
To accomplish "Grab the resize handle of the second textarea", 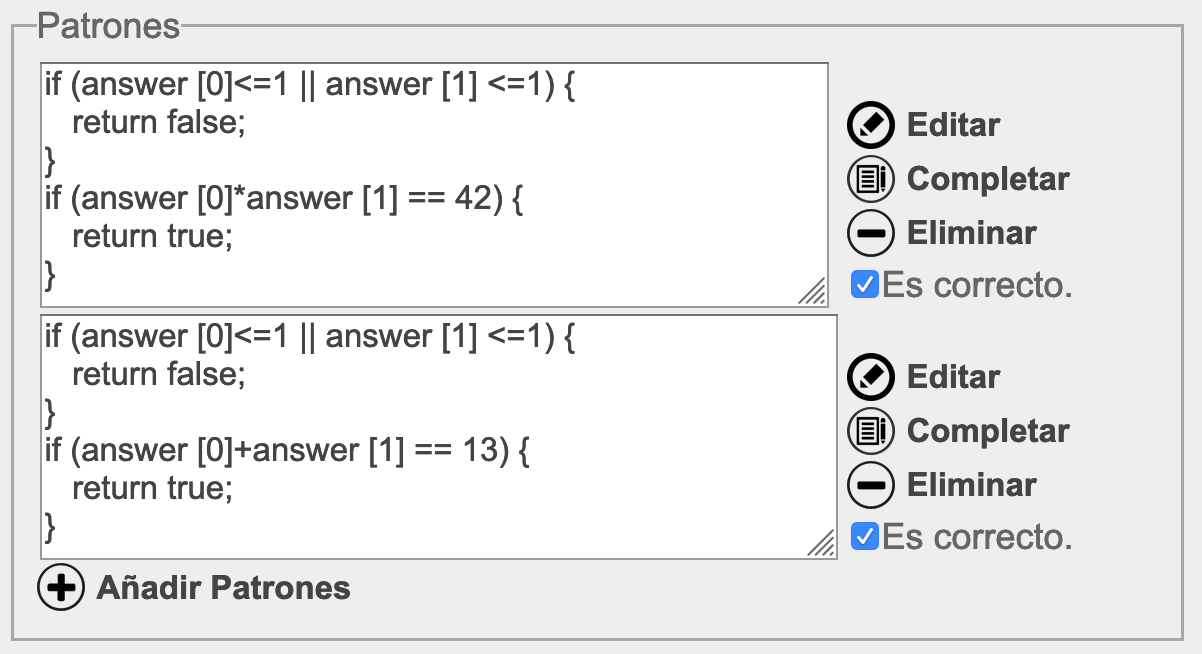I will [x=821, y=544].
